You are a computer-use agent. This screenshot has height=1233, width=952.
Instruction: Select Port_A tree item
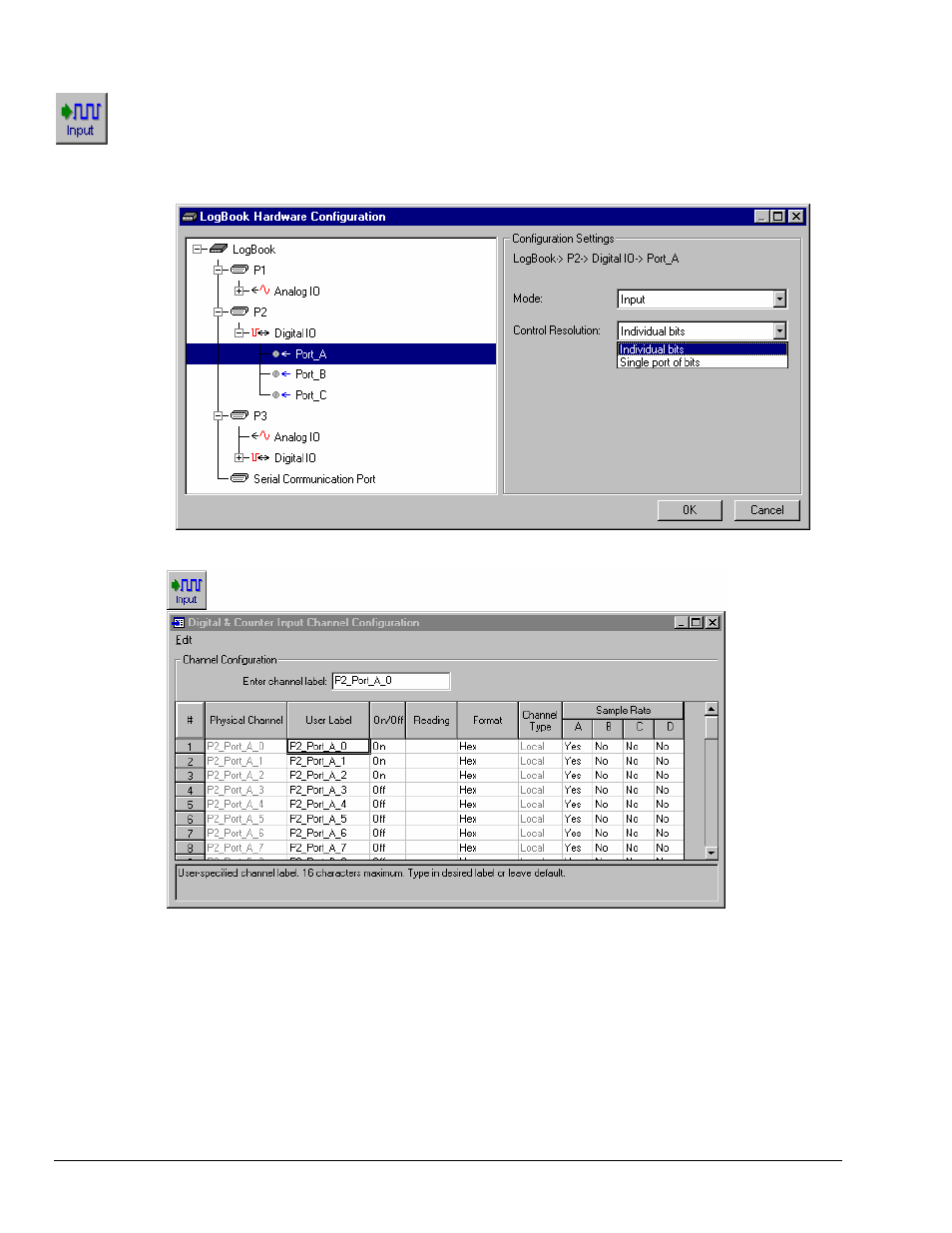[310, 353]
